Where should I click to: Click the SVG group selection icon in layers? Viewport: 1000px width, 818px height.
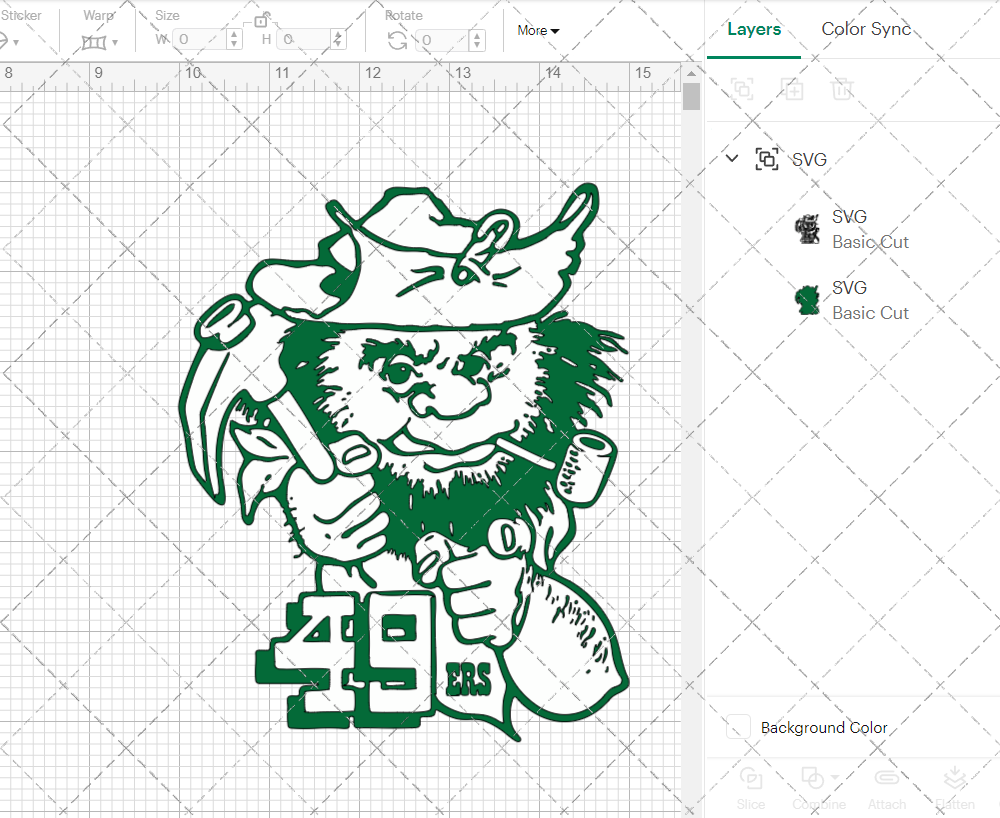(x=767, y=159)
